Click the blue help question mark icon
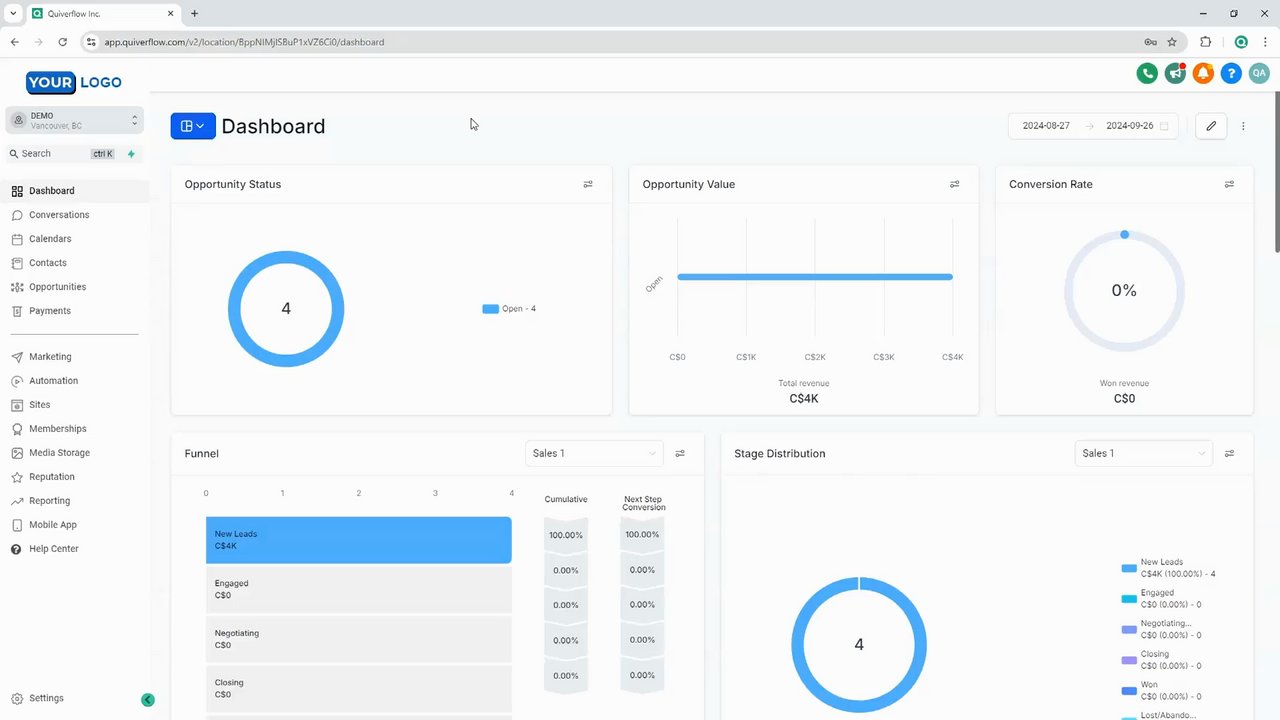 1231,73
